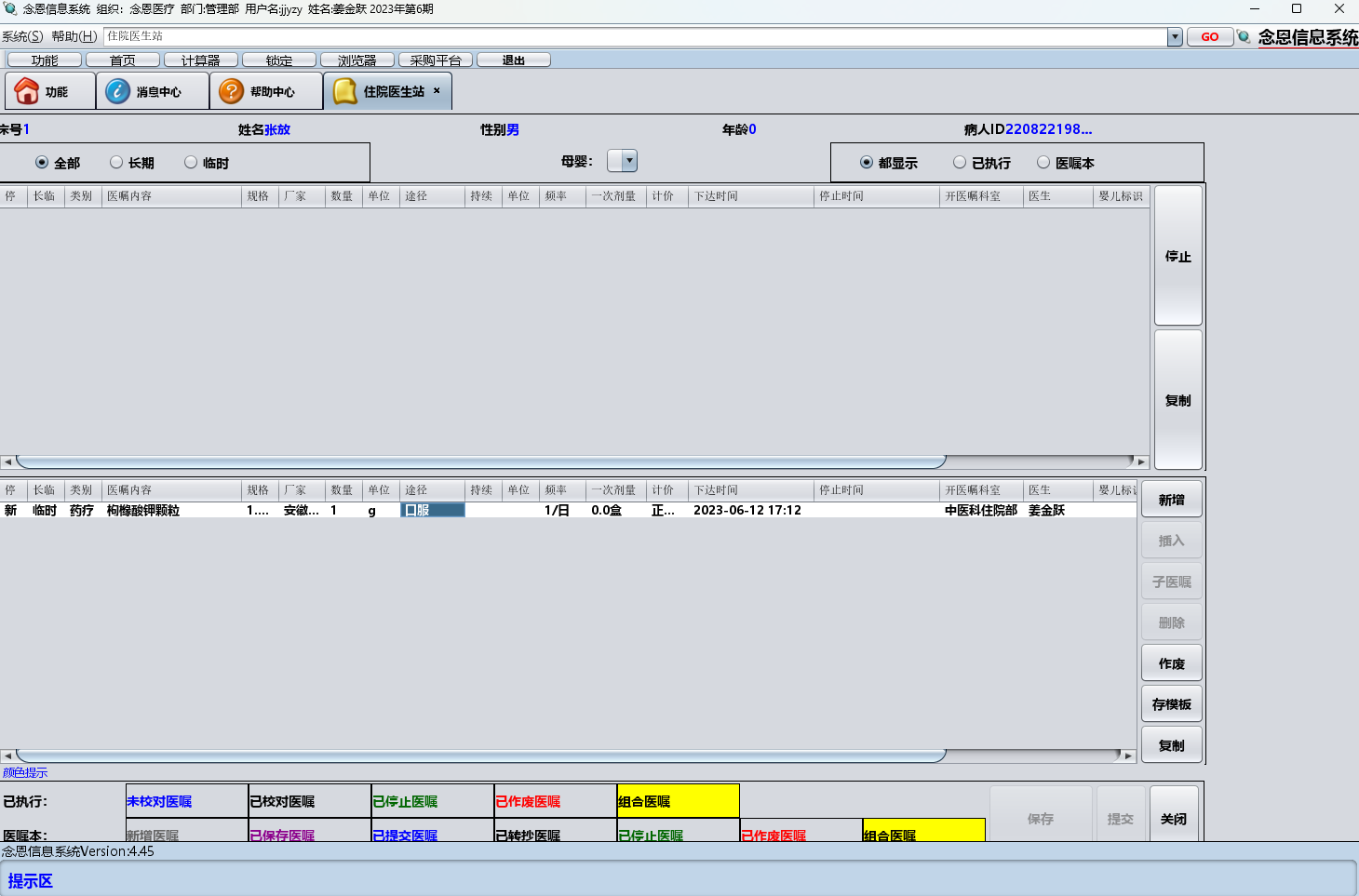Click the left arrow of the lower horizontal scrollbar
The height and width of the screenshot is (896, 1359).
coord(7,756)
